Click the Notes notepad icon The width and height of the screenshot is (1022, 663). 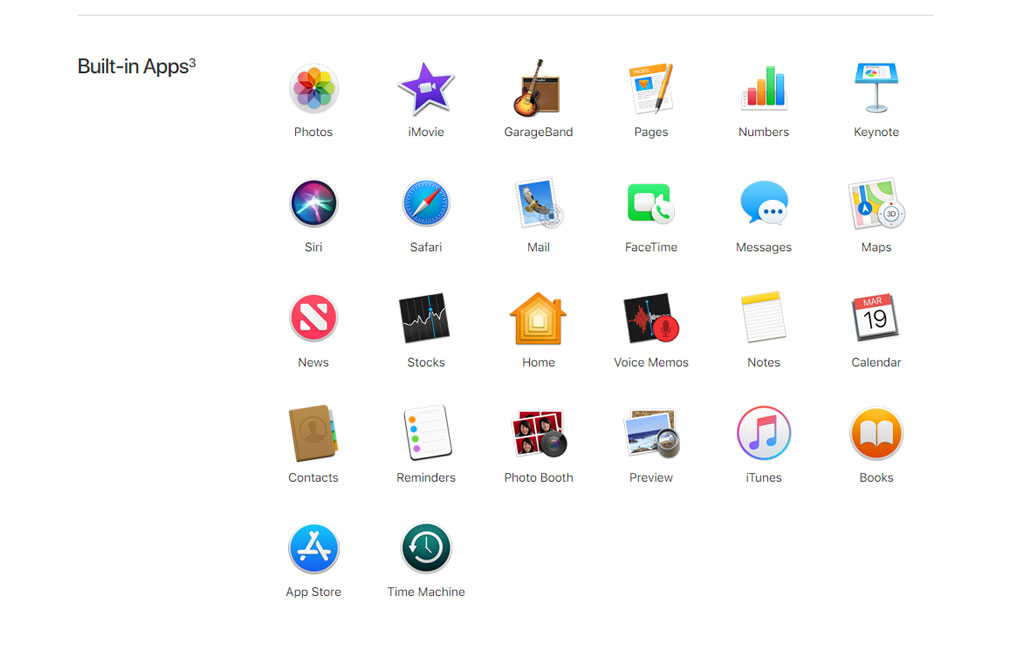coord(763,317)
